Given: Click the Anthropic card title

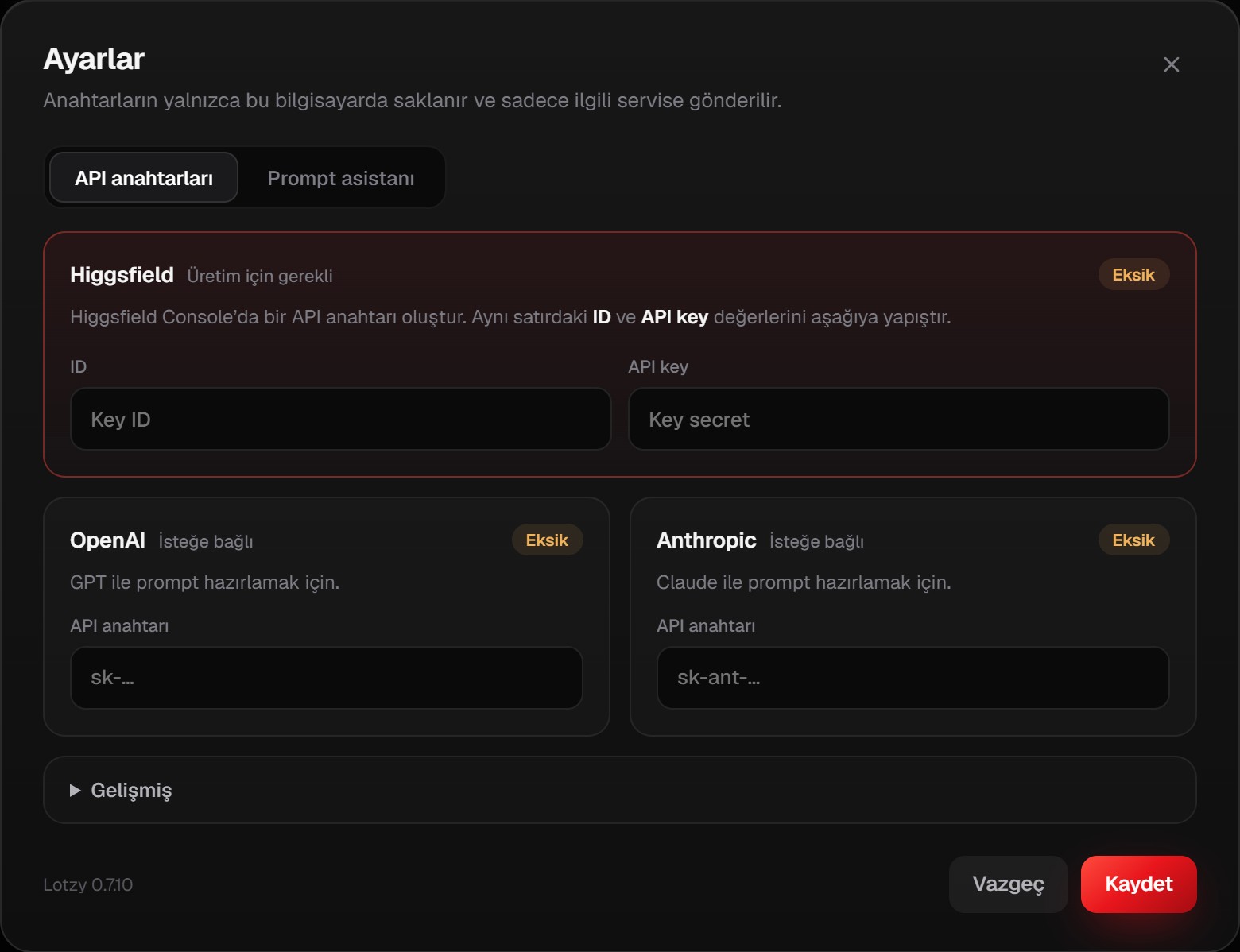Looking at the screenshot, I should click(x=706, y=540).
